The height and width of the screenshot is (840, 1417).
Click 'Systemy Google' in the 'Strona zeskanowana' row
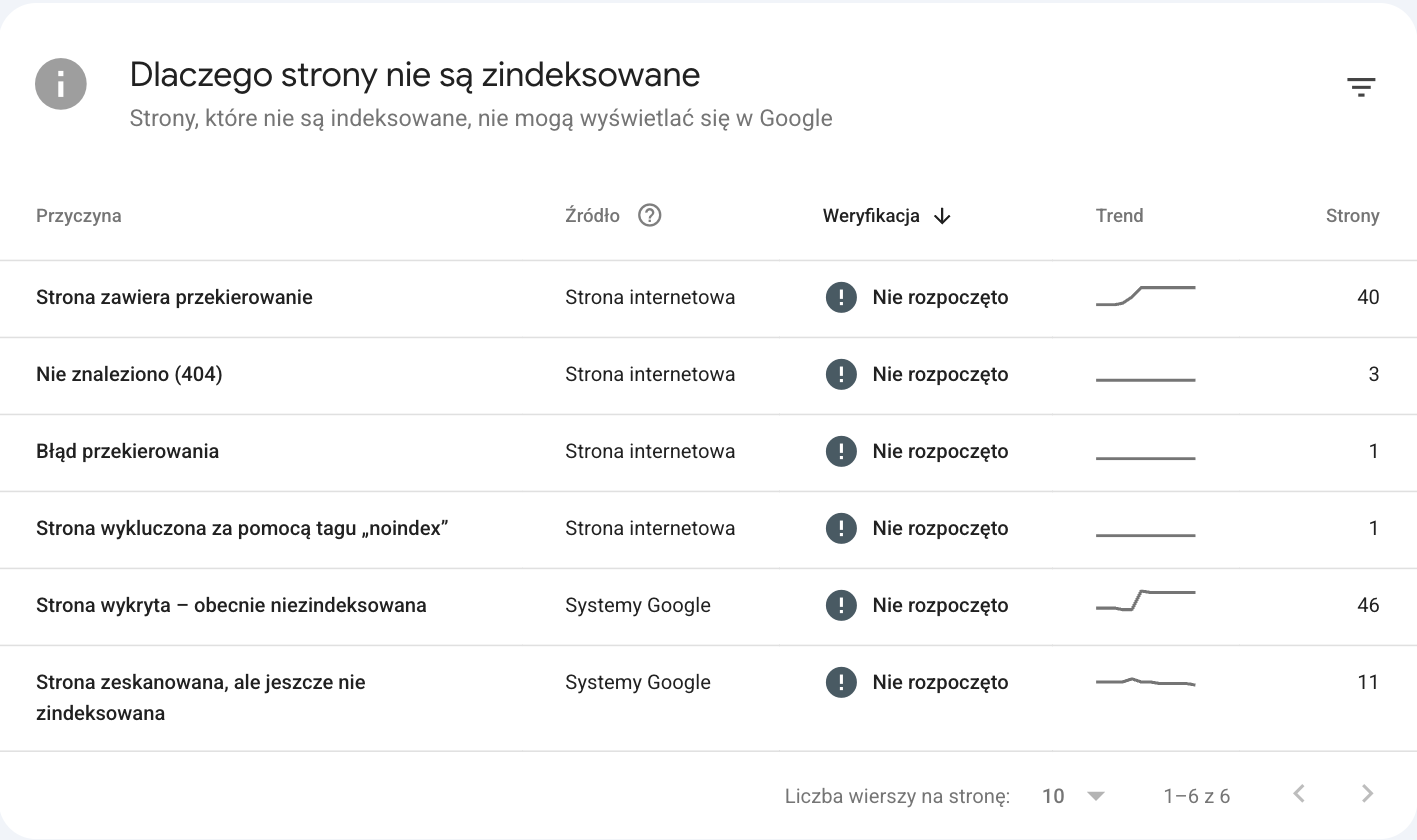pyautogui.click(x=638, y=682)
